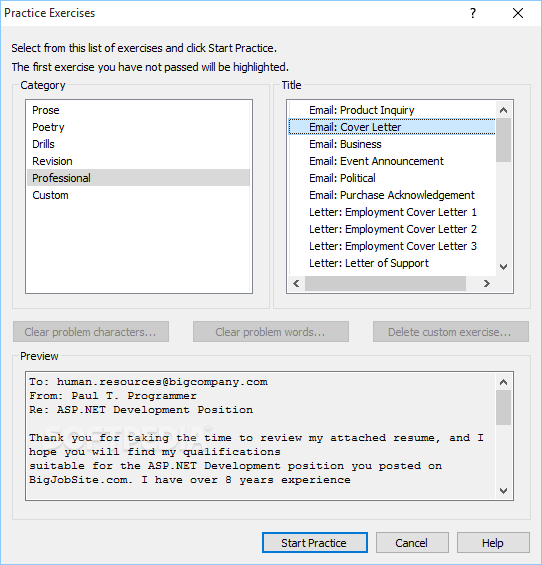Click Preview pane scrollbar thumb
Screen dimensions: 542x565
pyautogui.click(x=503, y=408)
